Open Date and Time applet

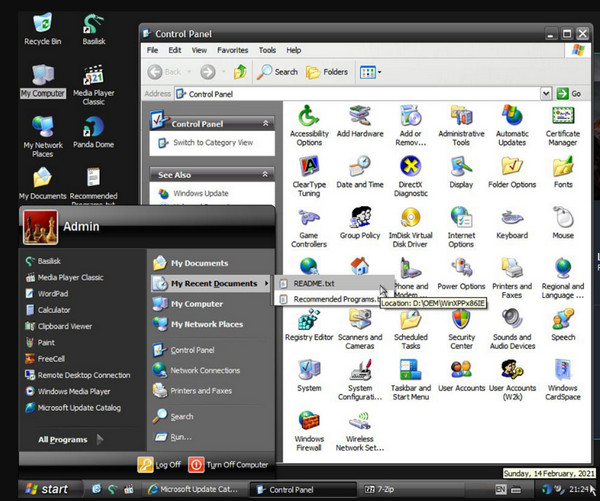(x=360, y=172)
